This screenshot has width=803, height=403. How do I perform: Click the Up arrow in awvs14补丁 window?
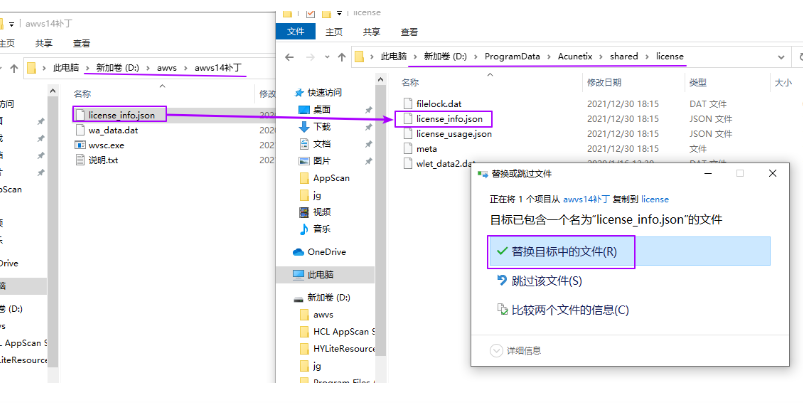[x=14, y=68]
